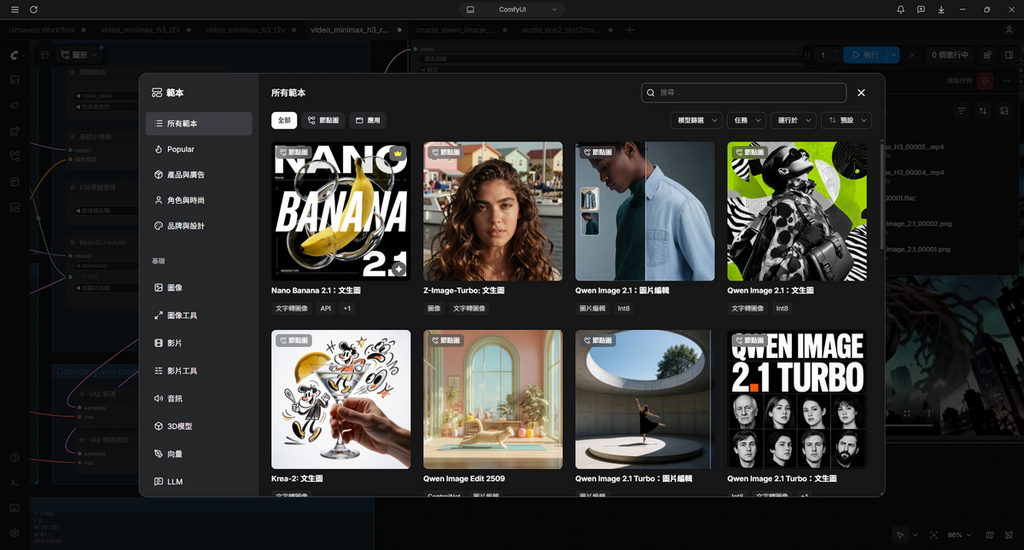Filter templates by 應用 chip
Image resolution: width=1024 pixels, height=550 pixels.
368,120
